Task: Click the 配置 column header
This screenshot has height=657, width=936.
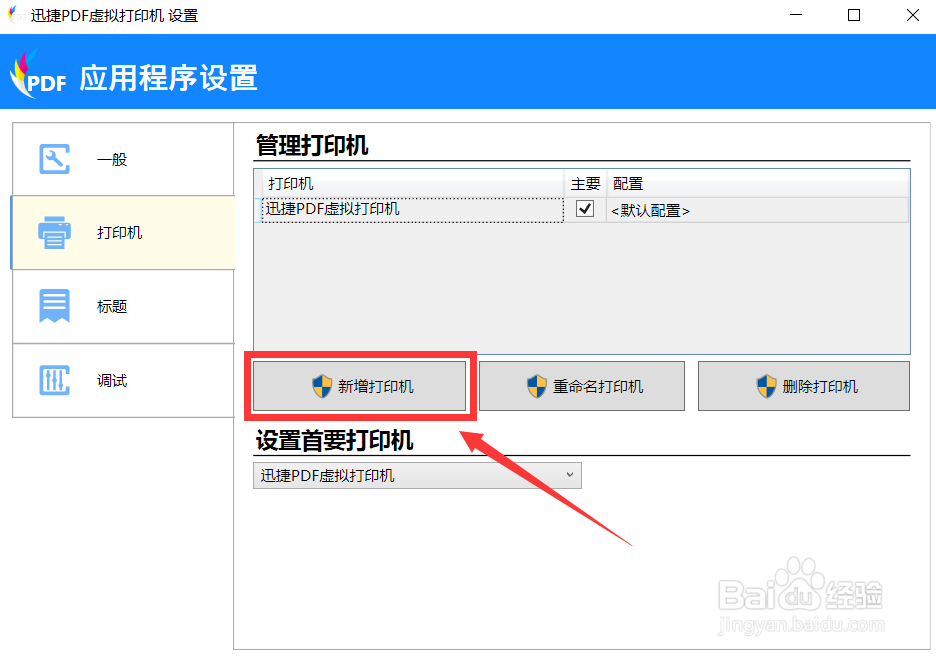Action: (758, 183)
